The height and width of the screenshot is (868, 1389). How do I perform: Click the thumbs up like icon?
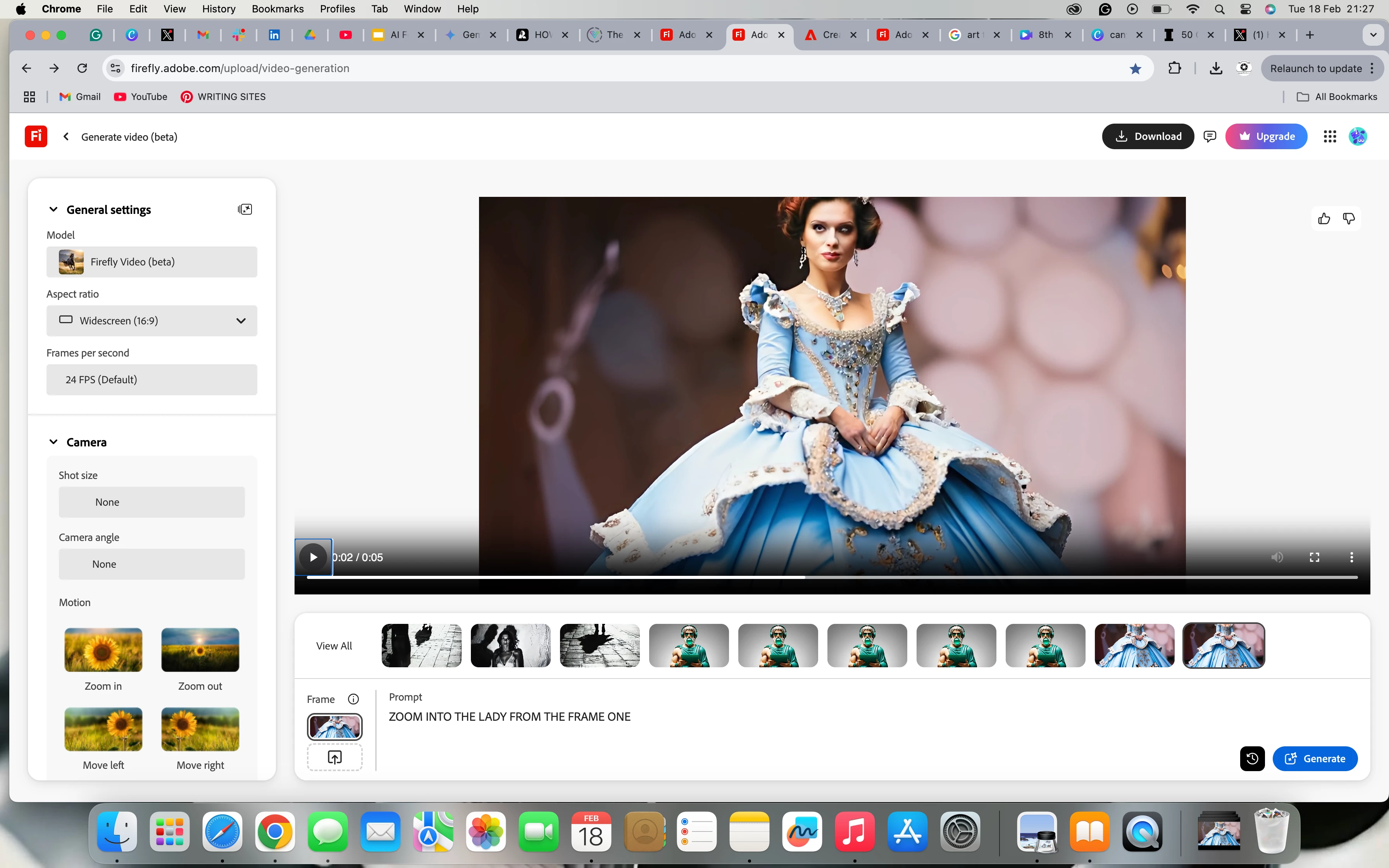(x=1324, y=219)
